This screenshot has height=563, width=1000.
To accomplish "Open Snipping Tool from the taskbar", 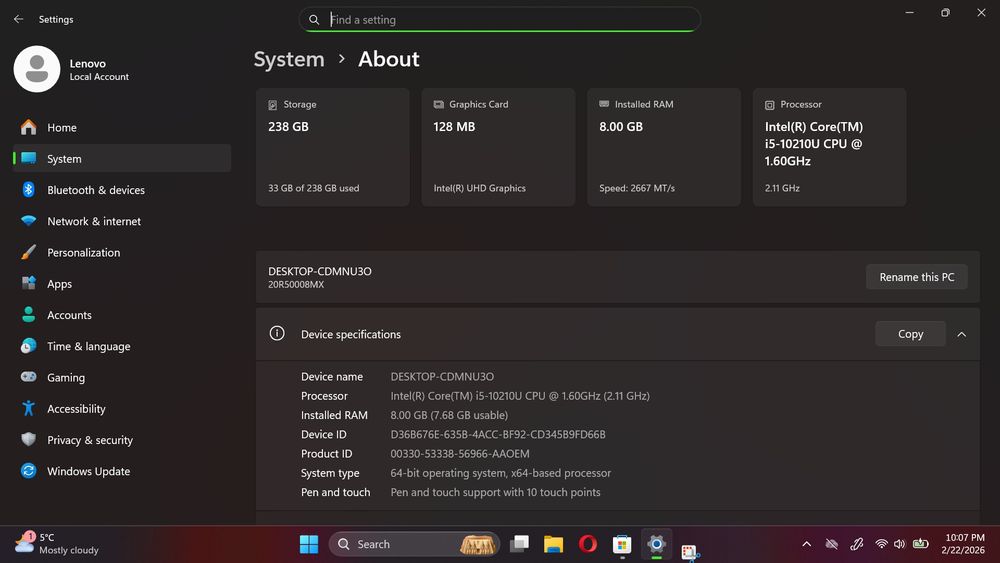I will click(689, 551).
